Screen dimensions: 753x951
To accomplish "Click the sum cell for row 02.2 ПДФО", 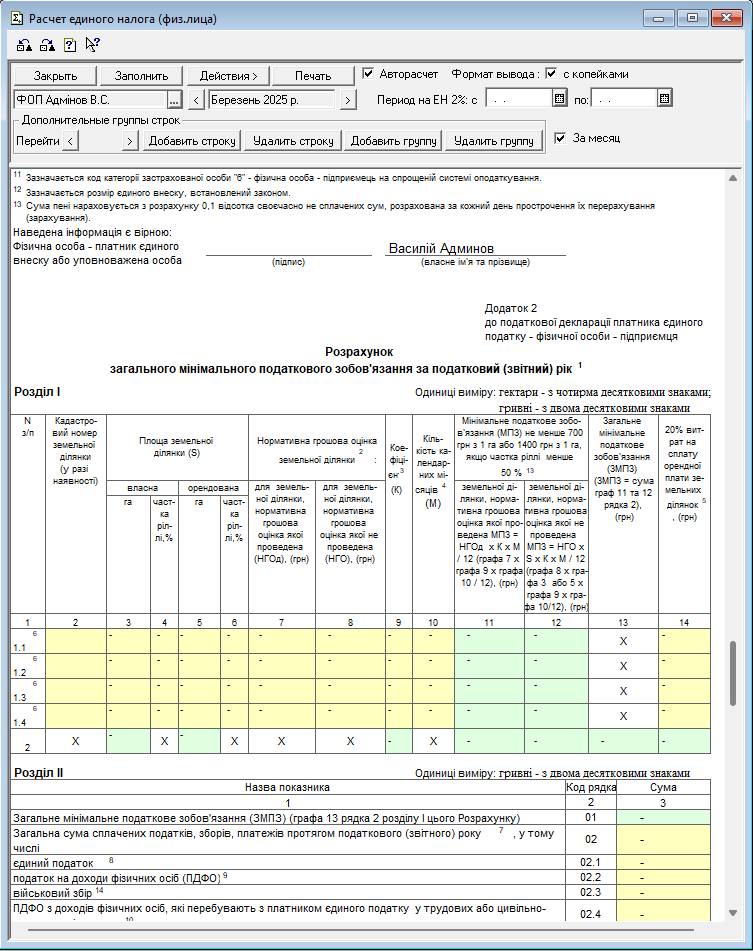I will [x=663, y=878].
